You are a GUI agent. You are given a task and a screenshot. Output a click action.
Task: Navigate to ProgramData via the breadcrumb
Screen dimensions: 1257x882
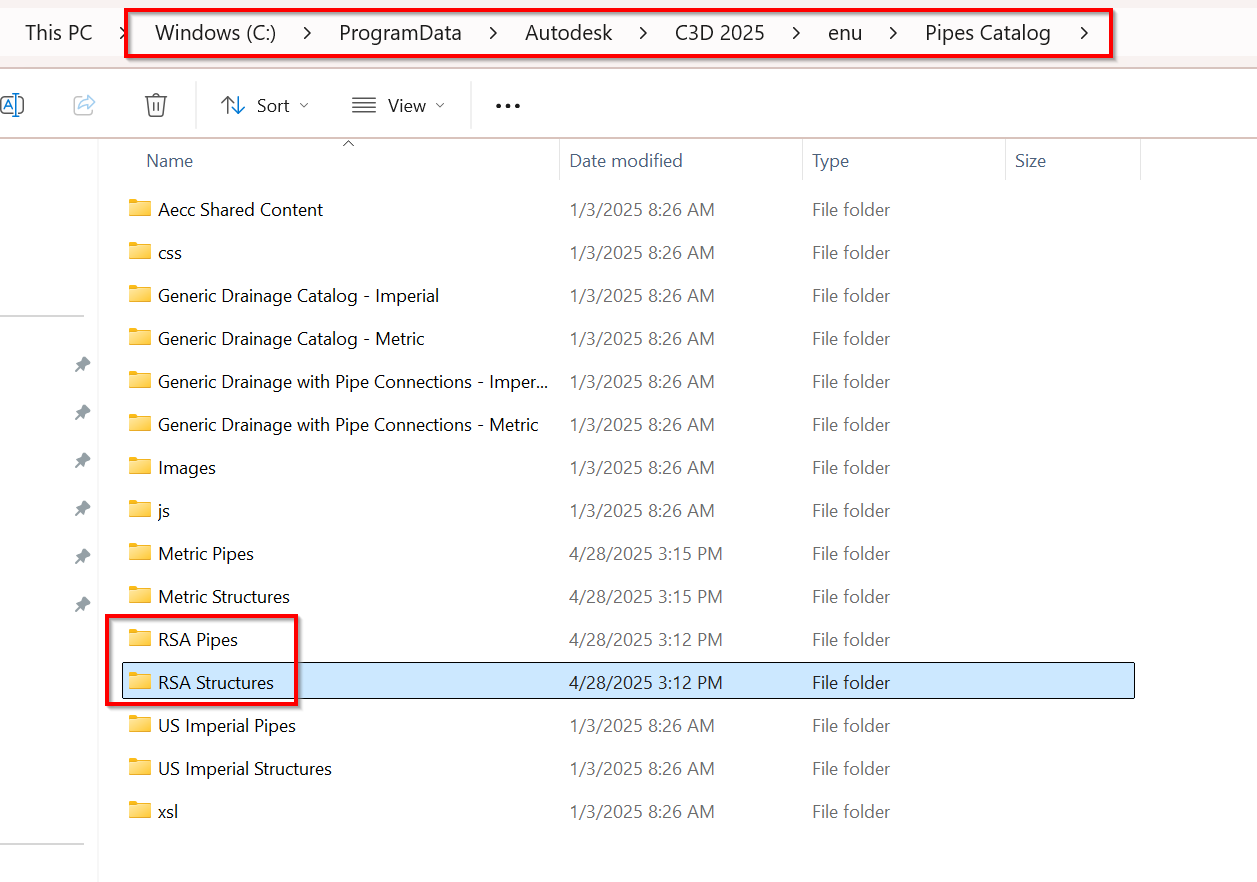point(400,32)
